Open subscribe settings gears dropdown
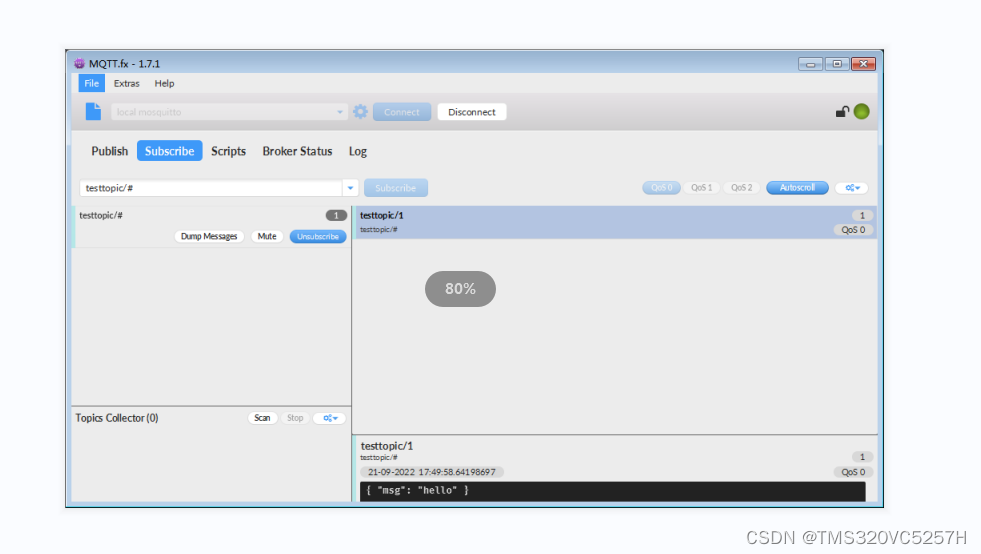The height and width of the screenshot is (554, 981). (852, 188)
